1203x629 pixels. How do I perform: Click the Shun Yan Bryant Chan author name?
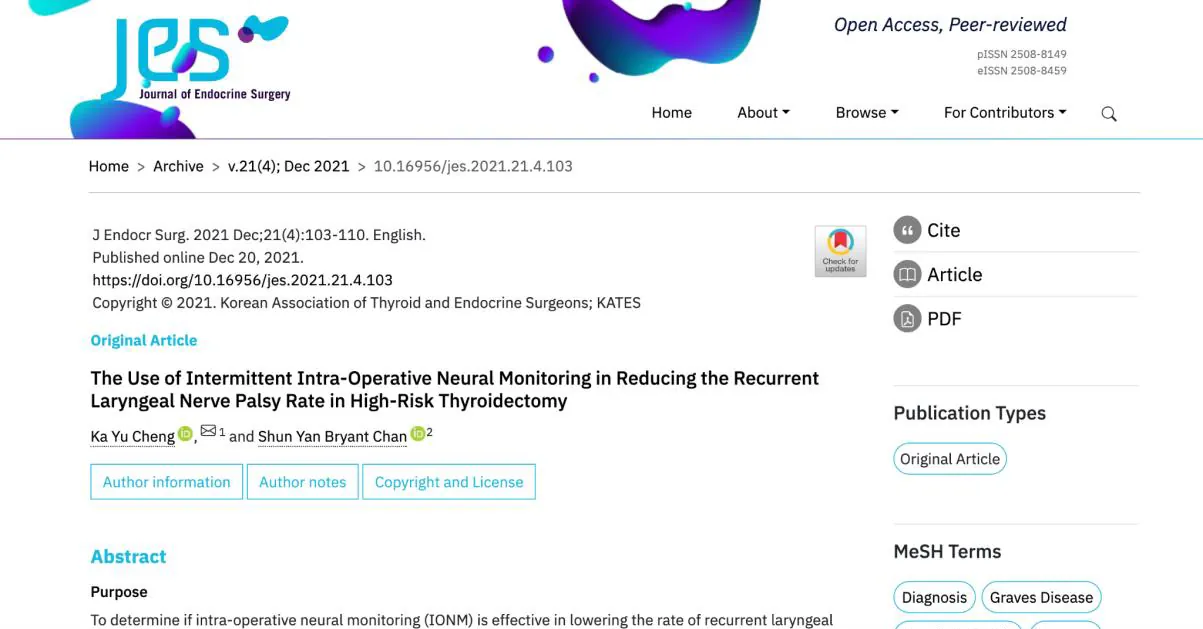pyautogui.click(x=332, y=436)
